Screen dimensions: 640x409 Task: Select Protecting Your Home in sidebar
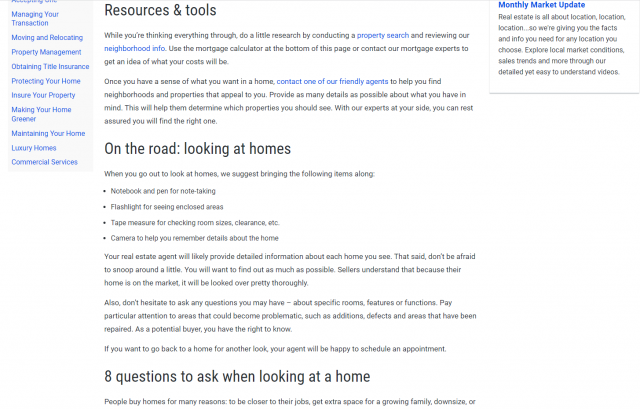click(x=46, y=81)
